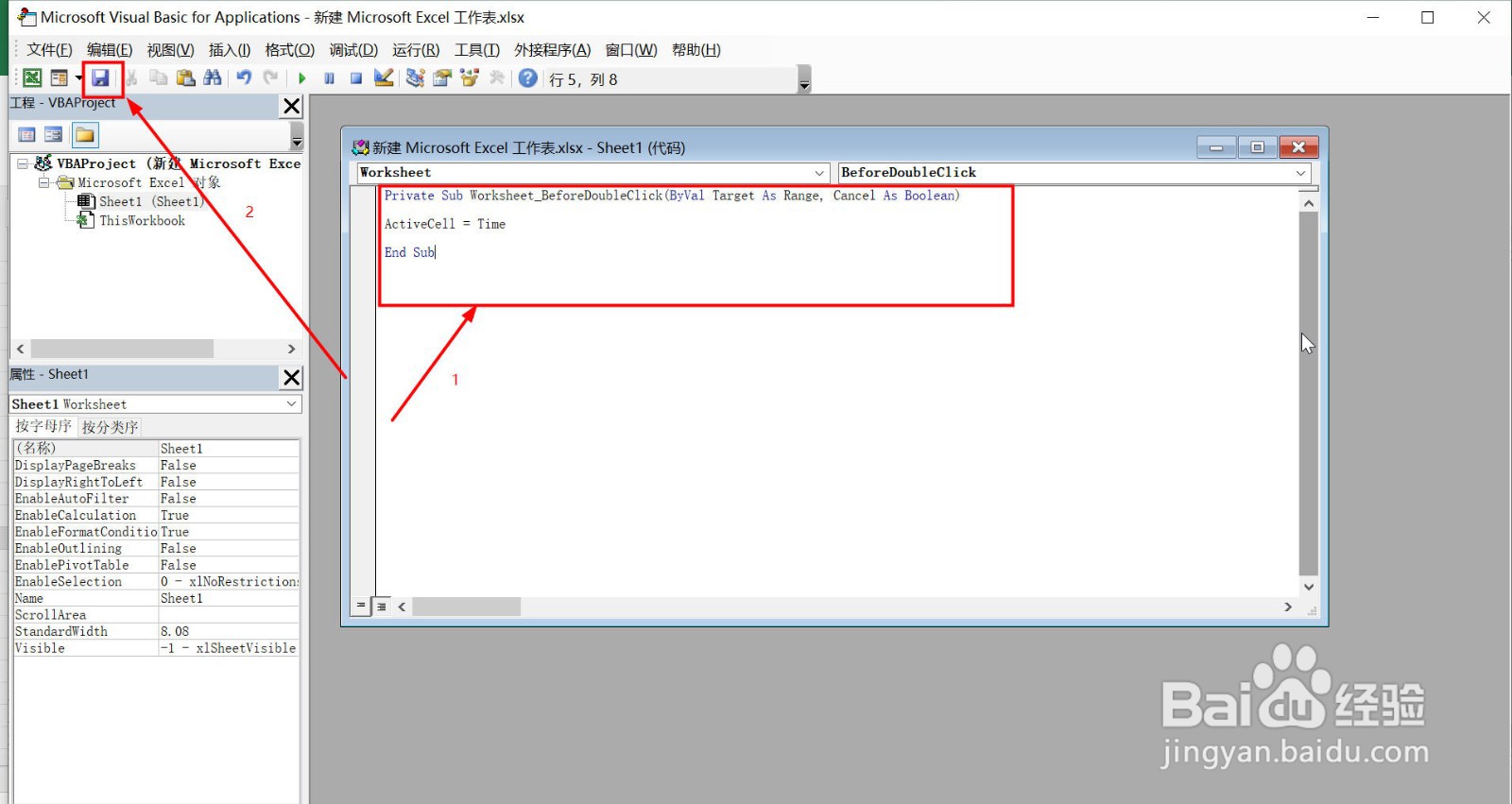Screen dimensions: 1512x804
Task: Open the Properties Window toolbar icon
Action: point(442,78)
